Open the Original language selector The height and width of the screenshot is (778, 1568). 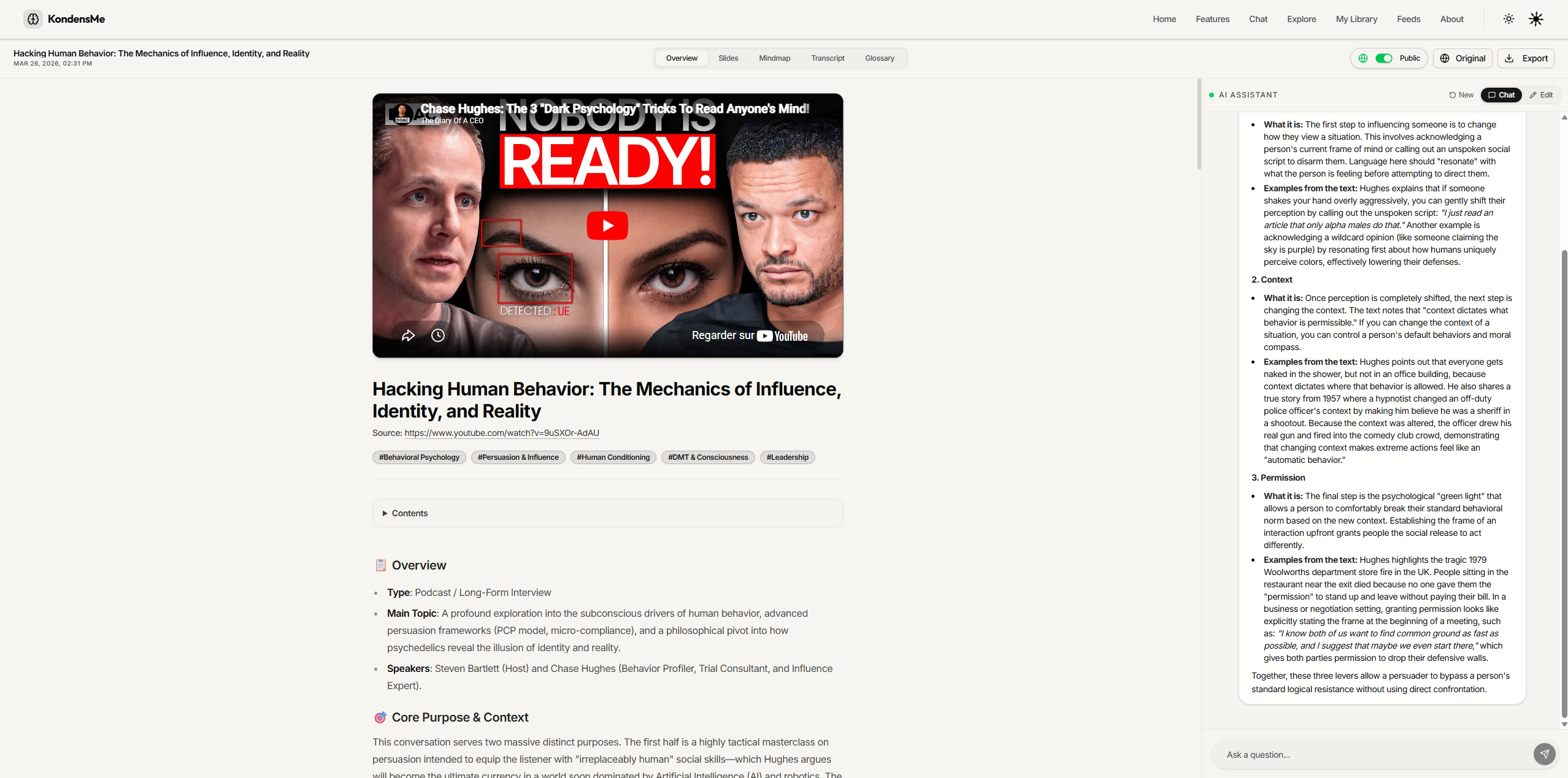coord(1462,58)
